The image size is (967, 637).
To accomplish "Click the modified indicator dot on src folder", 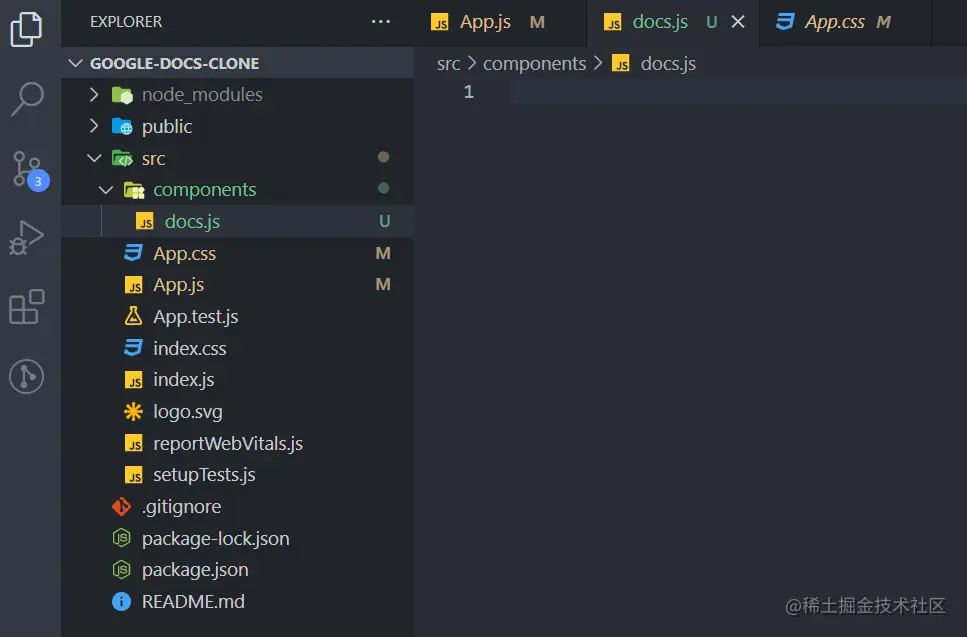I will click(383, 157).
